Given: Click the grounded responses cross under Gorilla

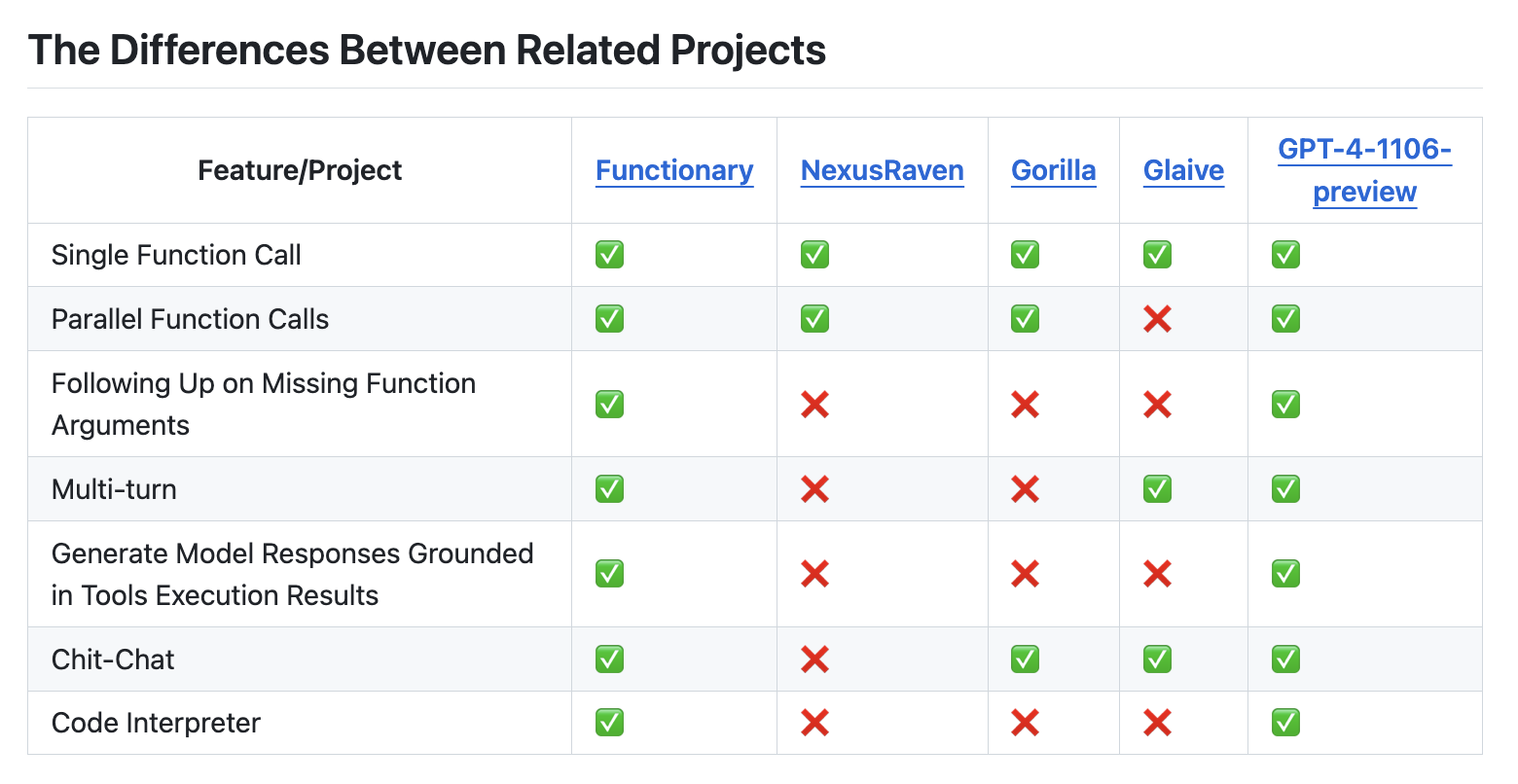Looking at the screenshot, I should pyautogui.click(x=1024, y=574).
